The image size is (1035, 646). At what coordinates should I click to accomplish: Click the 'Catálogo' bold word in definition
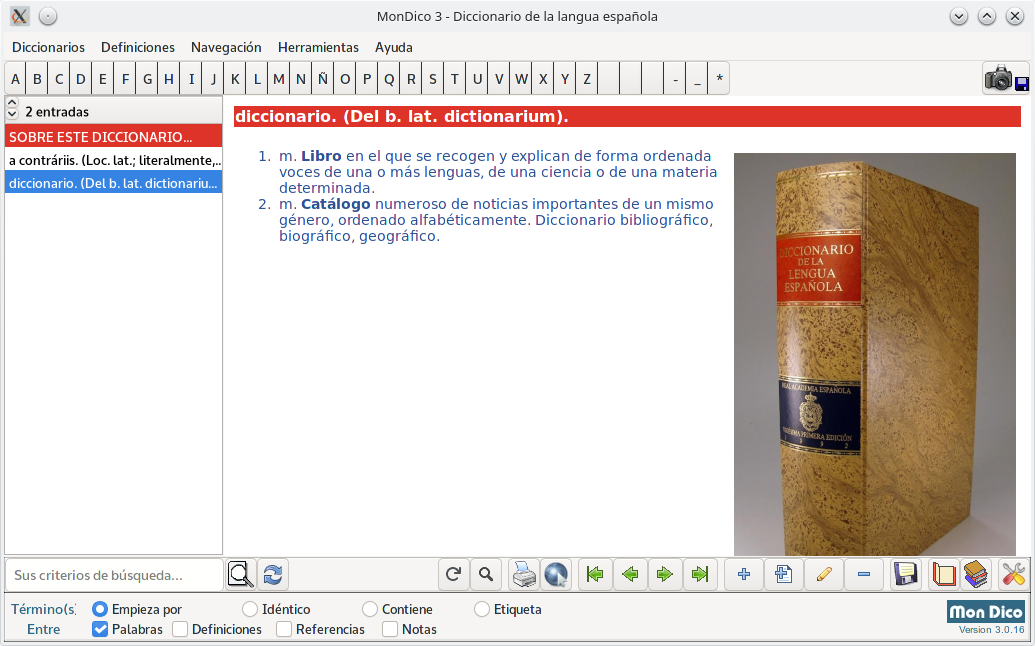[x=335, y=204]
